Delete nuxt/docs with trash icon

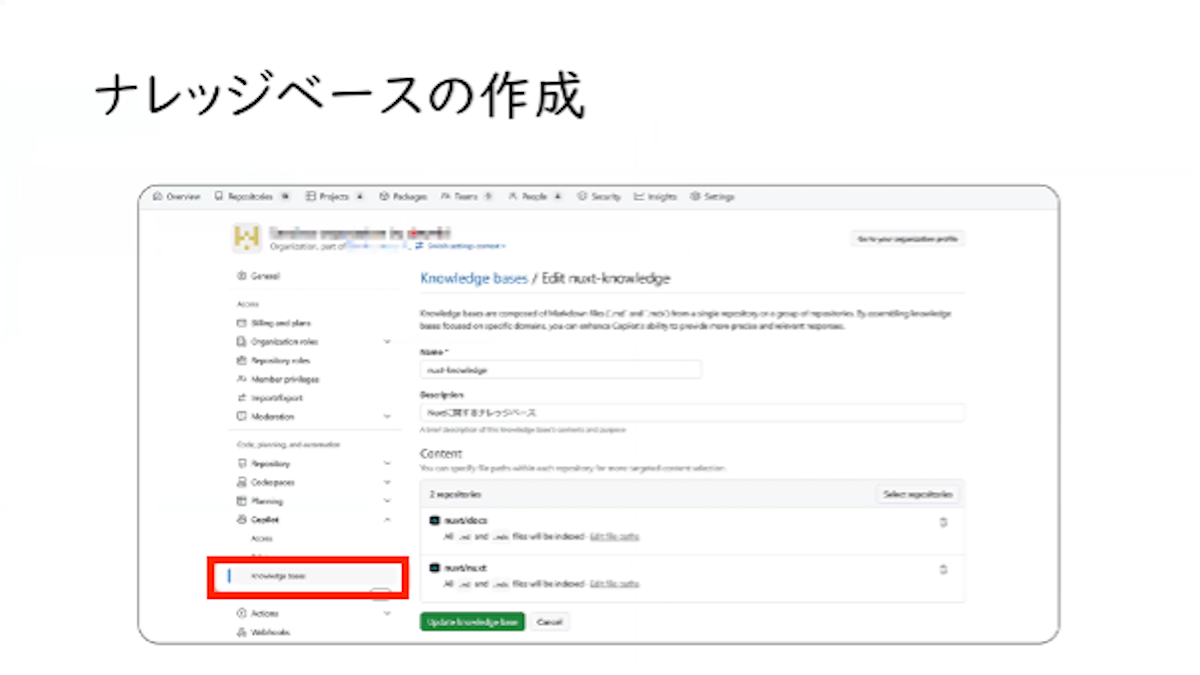tap(943, 522)
